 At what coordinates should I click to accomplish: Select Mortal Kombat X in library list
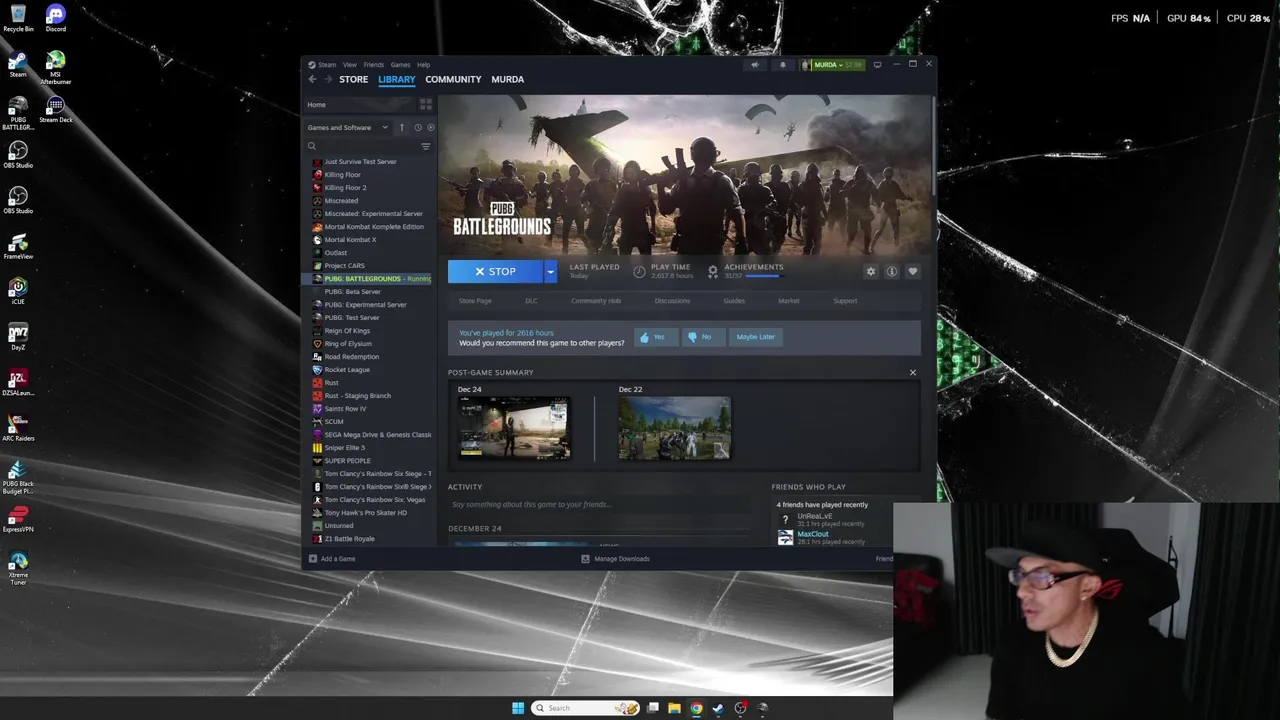[x=350, y=239]
